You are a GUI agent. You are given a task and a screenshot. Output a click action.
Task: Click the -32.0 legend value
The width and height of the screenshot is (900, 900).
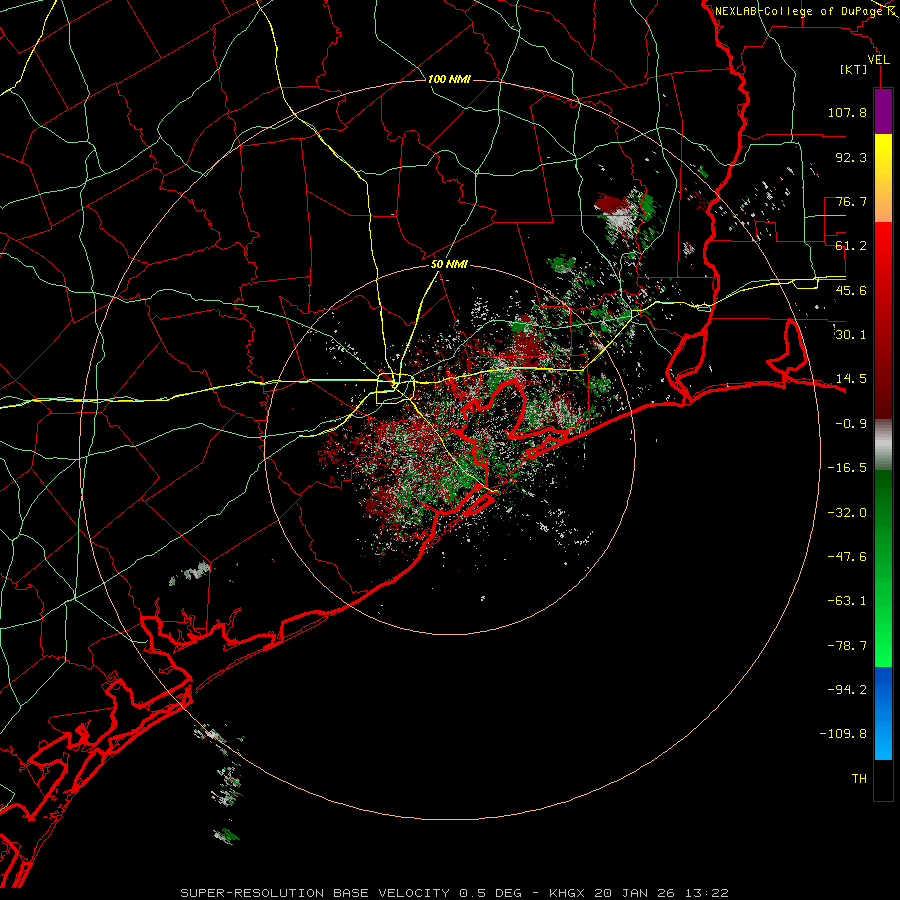click(847, 513)
